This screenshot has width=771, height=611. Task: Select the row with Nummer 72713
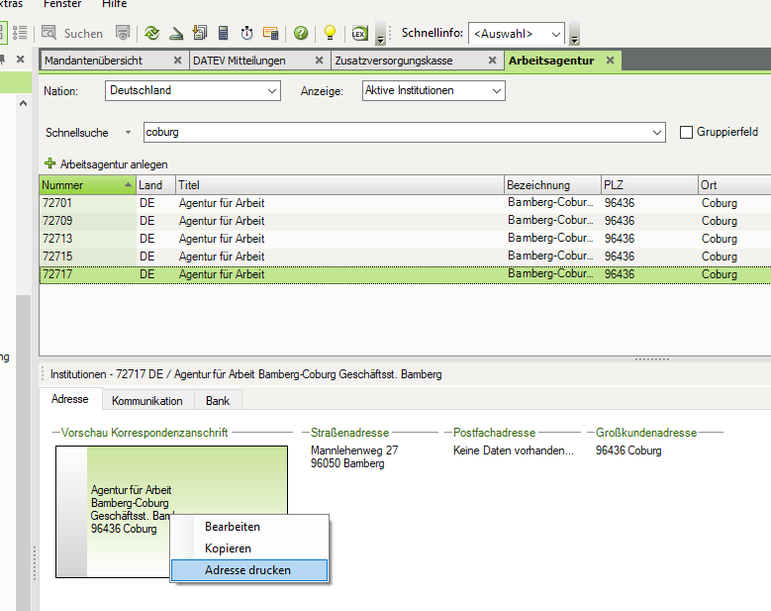(x=405, y=238)
